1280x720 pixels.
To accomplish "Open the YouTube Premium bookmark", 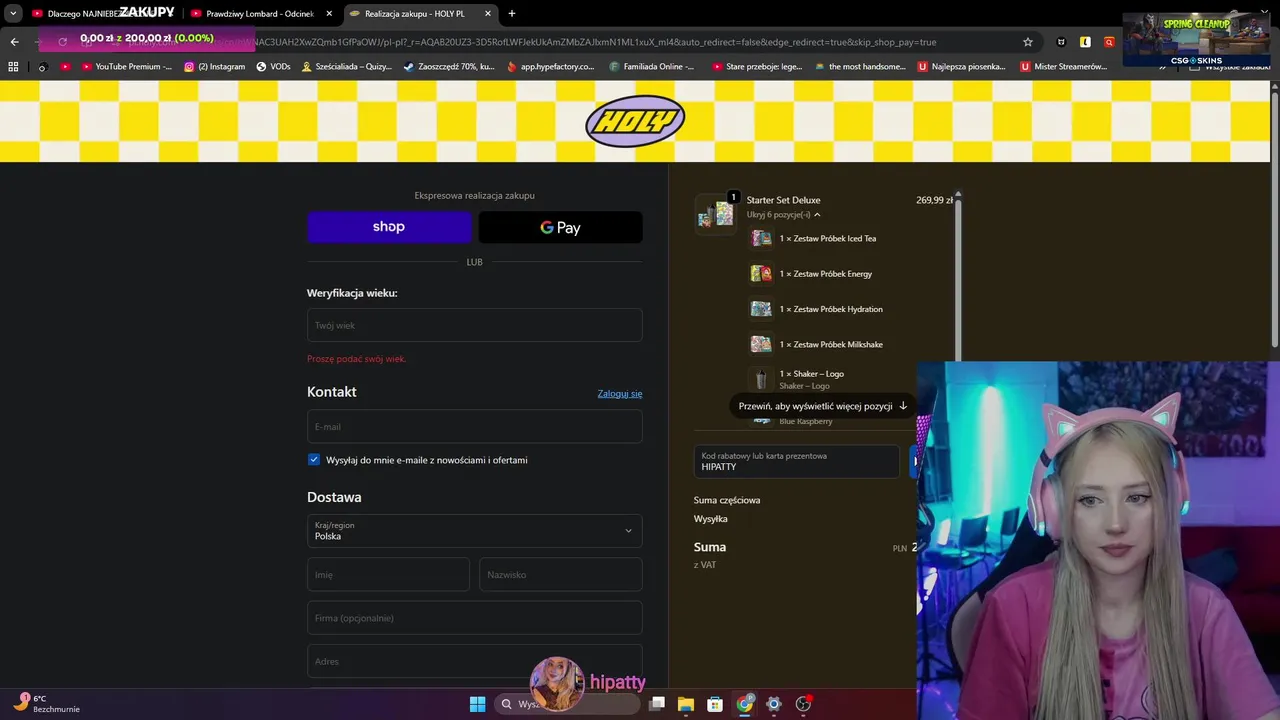I will click(127, 67).
